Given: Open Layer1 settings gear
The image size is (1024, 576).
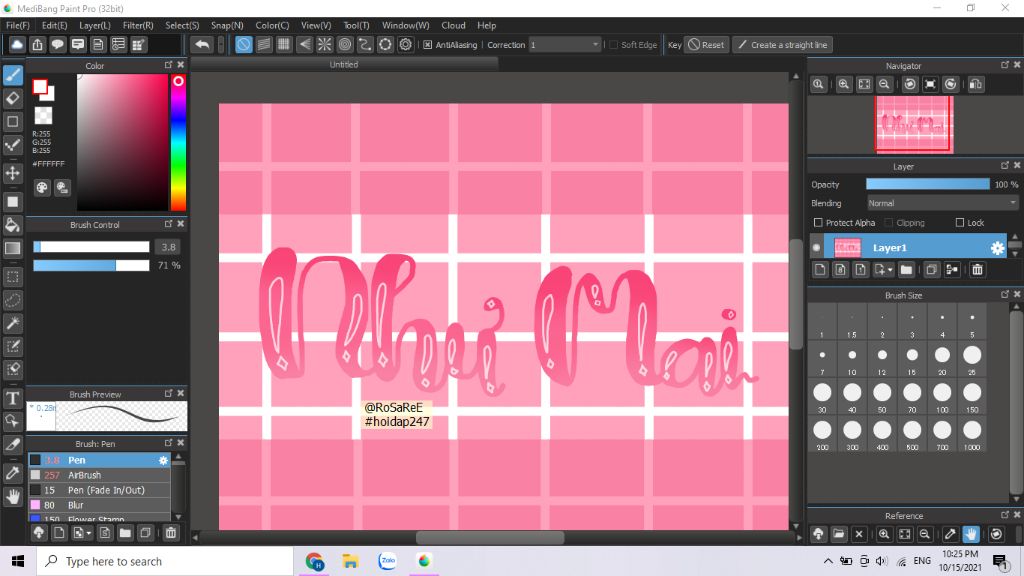Looking at the screenshot, I should [997, 248].
